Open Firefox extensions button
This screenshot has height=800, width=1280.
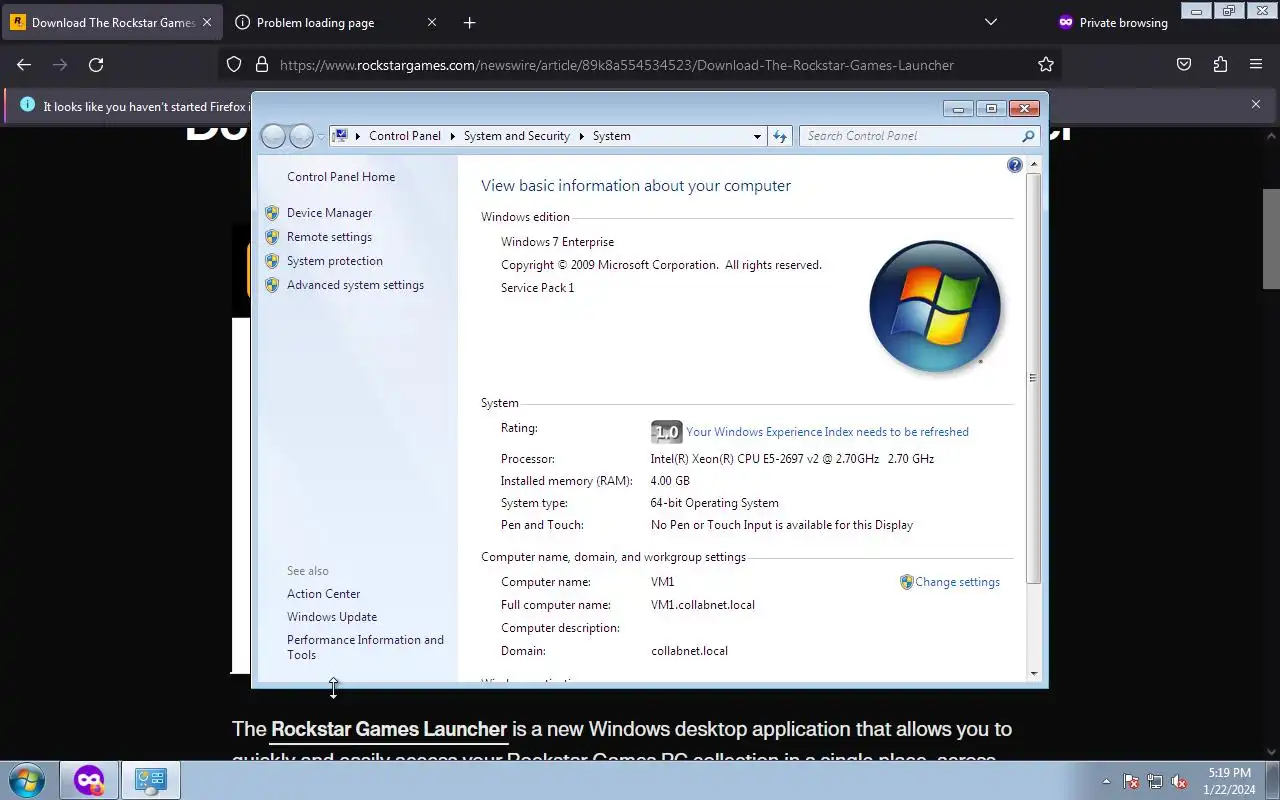tap(1220, 65)
